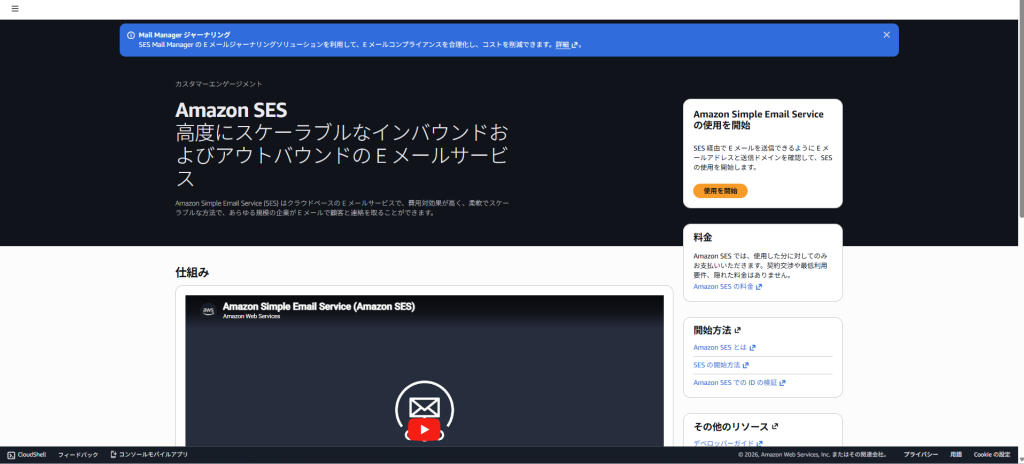The image size is (1024, 464).
Task: Click external link icon beside 開始方法 heading
Action: tap(738, 330)
